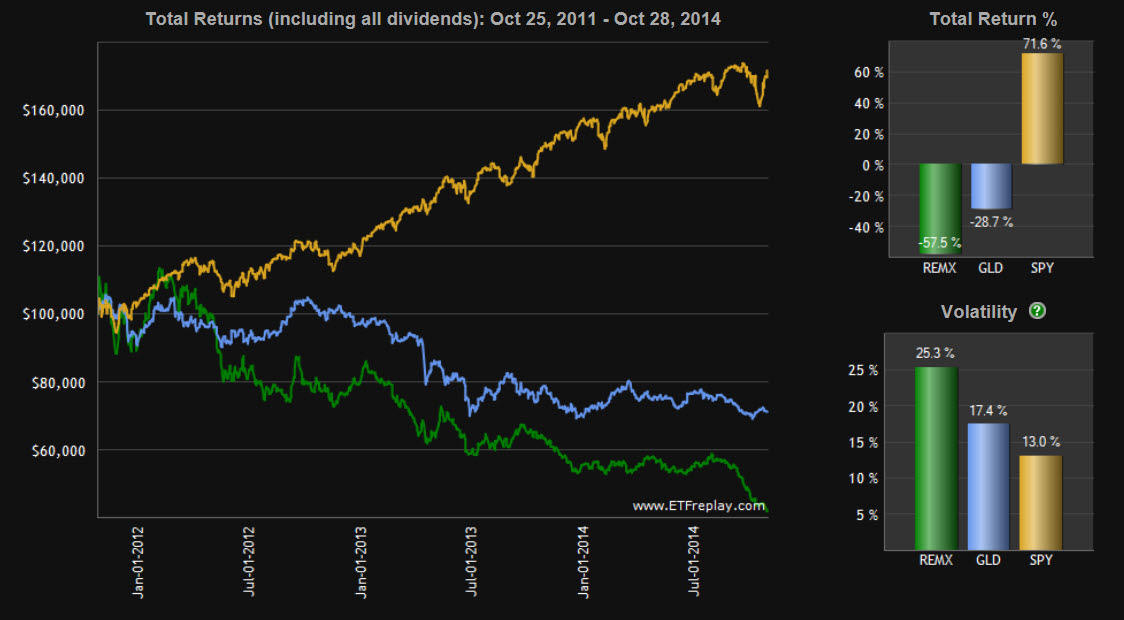Screen dimensions: 1124x620
Task: Click the Total Returns chart title text
Action: 433,19
